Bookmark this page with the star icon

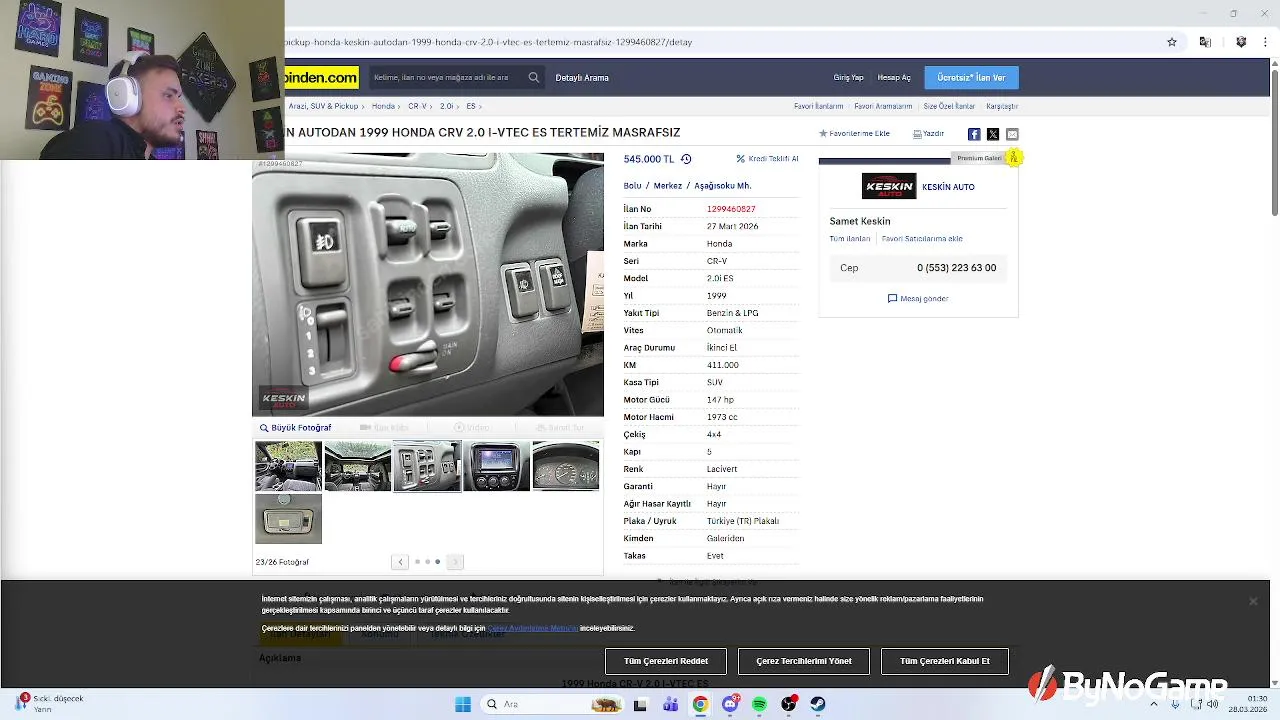coord(1172,42)
